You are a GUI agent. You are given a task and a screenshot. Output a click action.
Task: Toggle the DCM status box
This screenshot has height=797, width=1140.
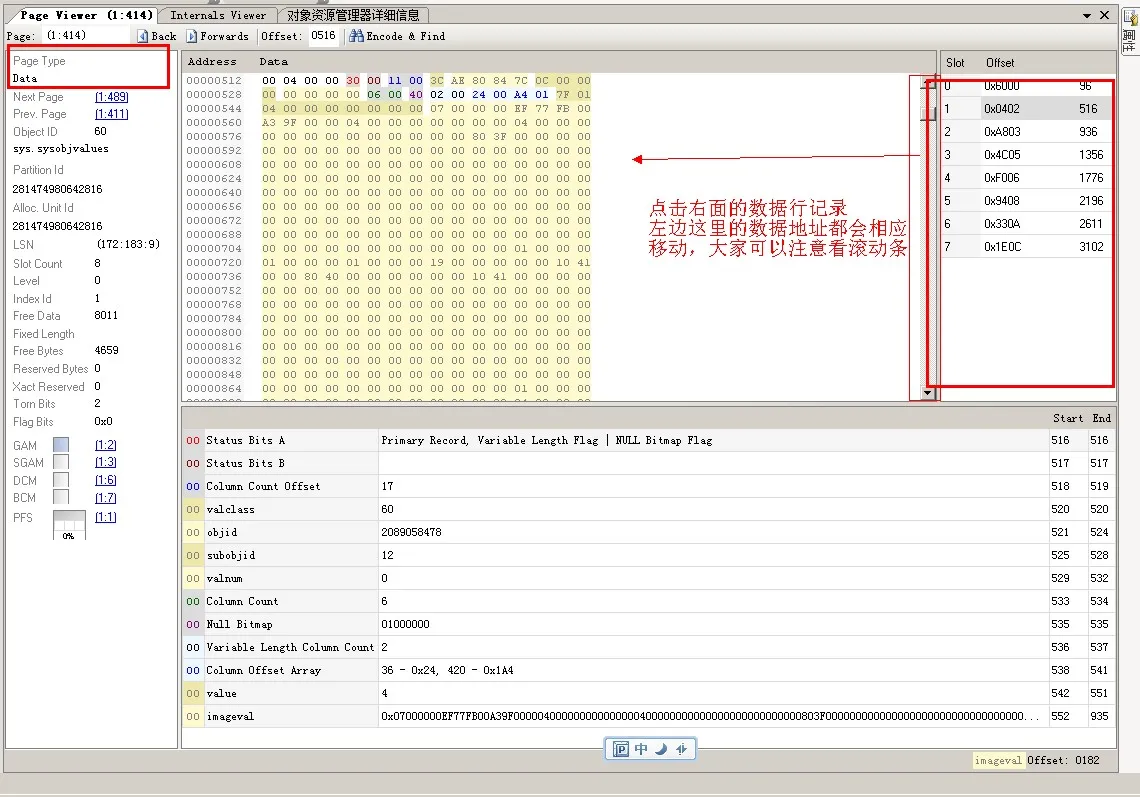61,480
